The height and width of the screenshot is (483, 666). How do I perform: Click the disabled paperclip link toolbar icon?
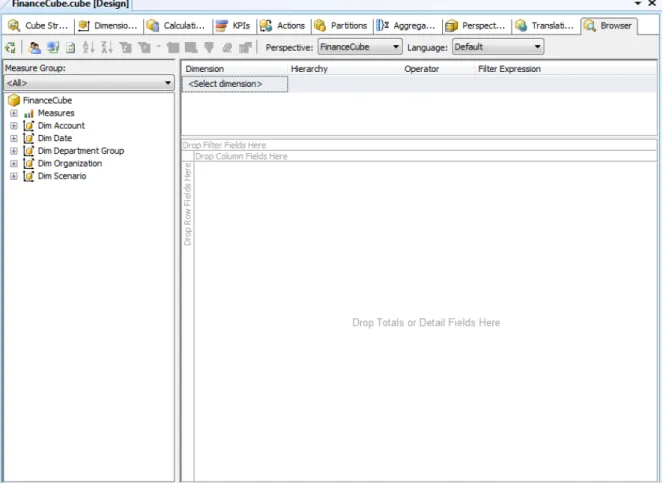click(x=227, y=47)
